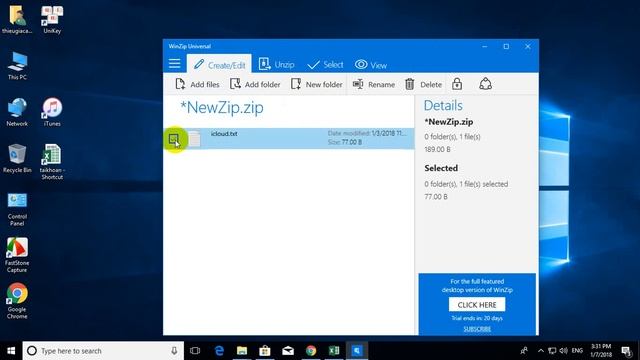This screenshot has height=360, width=640.
Task: Select the UniKey desktop shortcut
Action: pos(52,20)
